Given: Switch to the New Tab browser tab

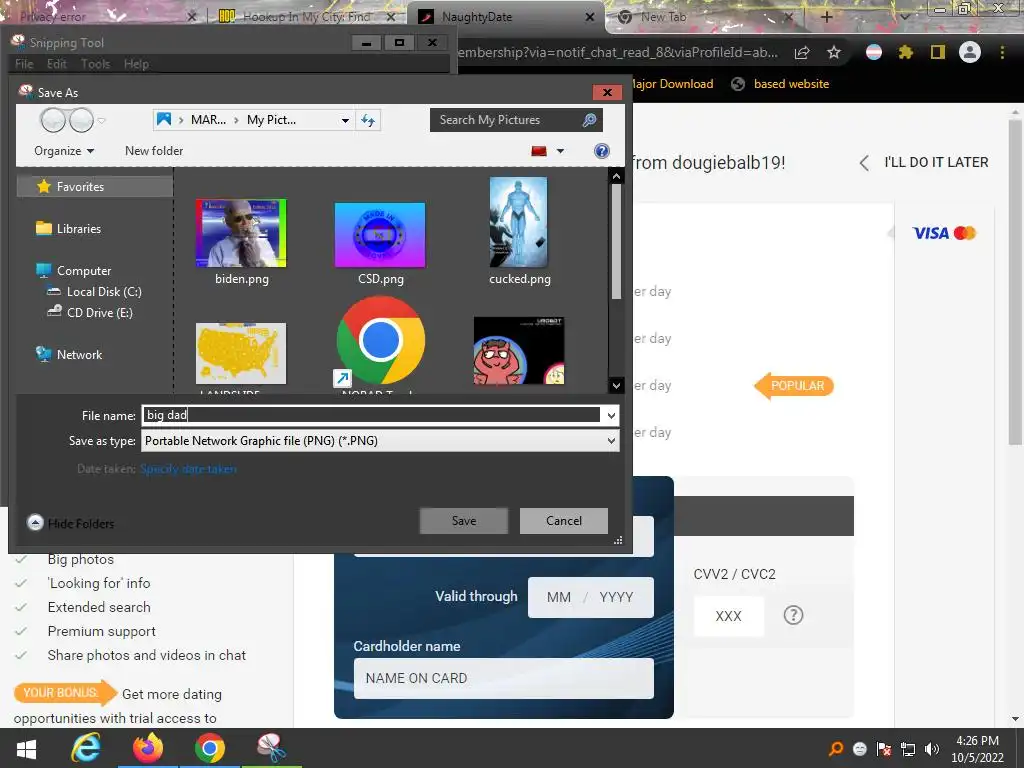Looking at the screenshot, I should [x=707, y=17].
